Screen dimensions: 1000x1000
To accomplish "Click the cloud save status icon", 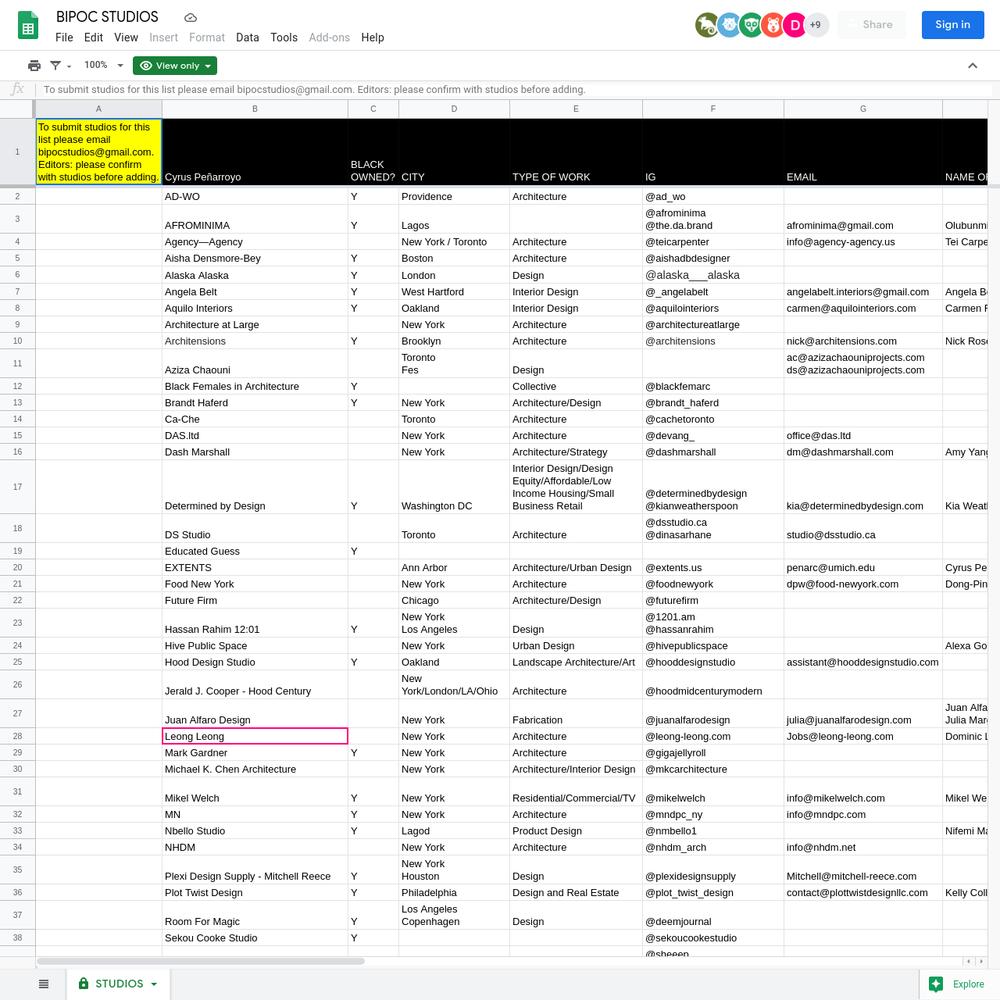I will pyautogui.click(x=190, y=17).
